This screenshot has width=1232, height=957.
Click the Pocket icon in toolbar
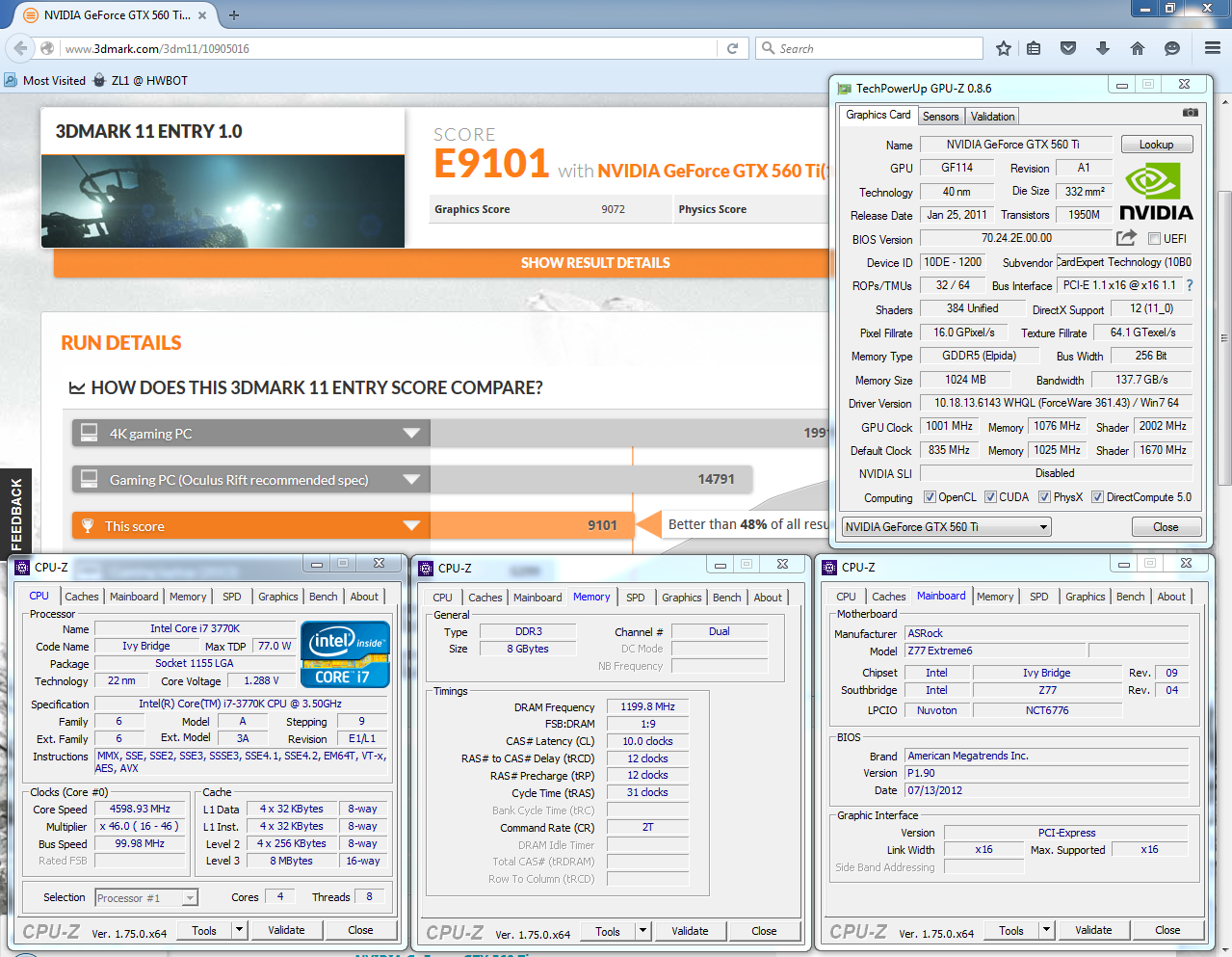pos(1068,48)
